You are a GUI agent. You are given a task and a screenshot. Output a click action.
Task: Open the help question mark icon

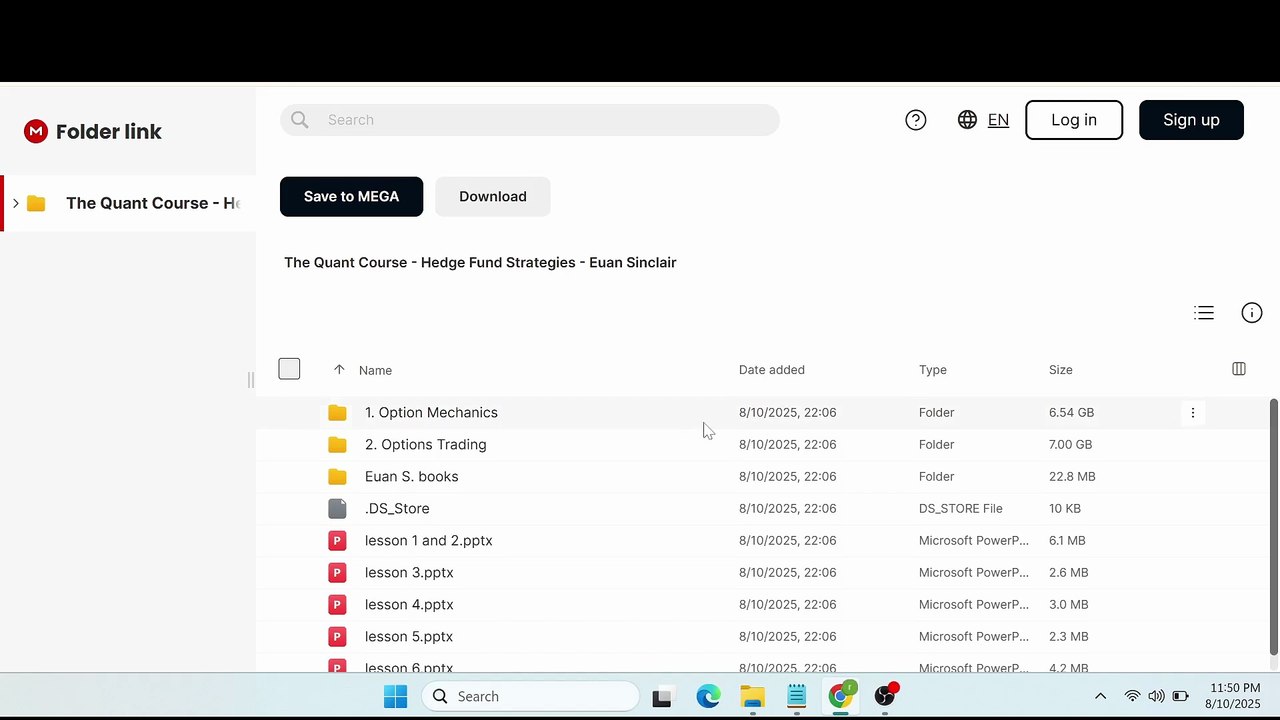pos(916,120)
